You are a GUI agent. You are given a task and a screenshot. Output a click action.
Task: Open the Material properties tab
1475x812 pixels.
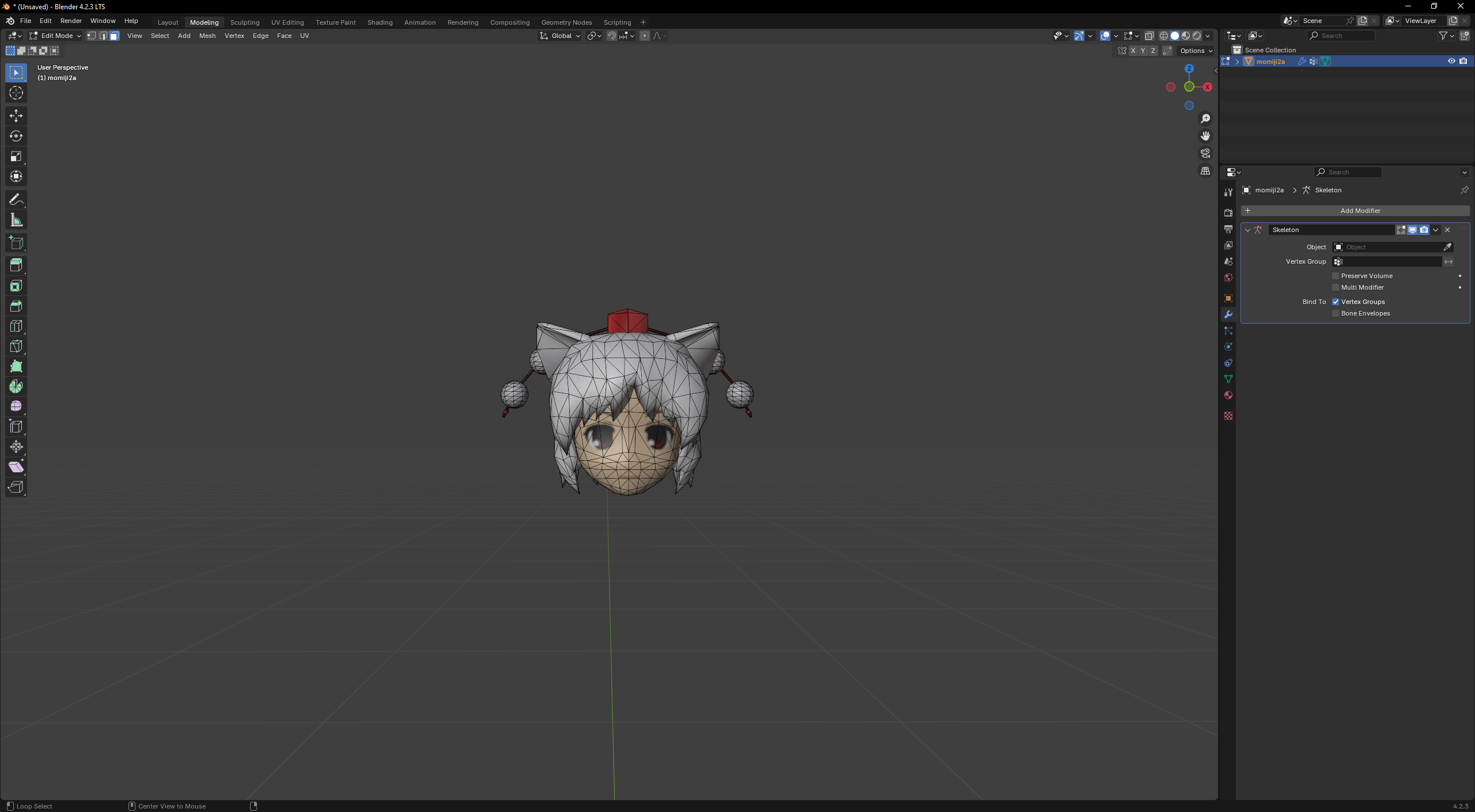tap(1228, 396)
